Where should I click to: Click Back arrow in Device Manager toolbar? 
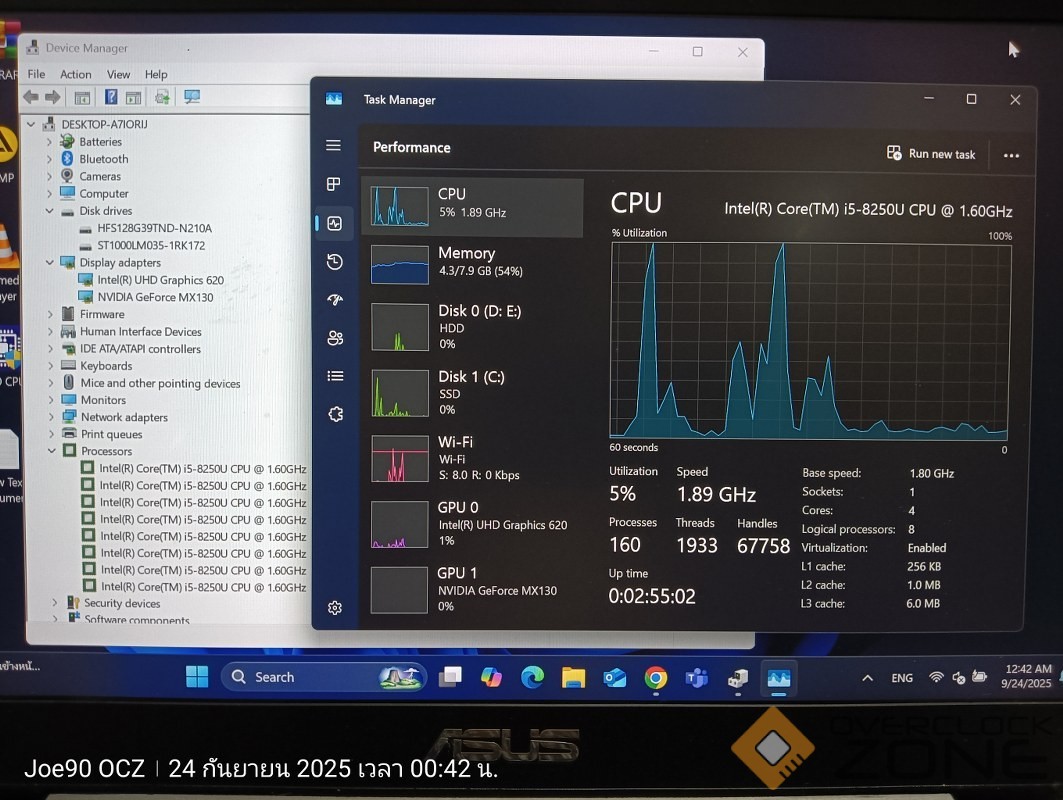pyautogui.click(x=31, y=97)
